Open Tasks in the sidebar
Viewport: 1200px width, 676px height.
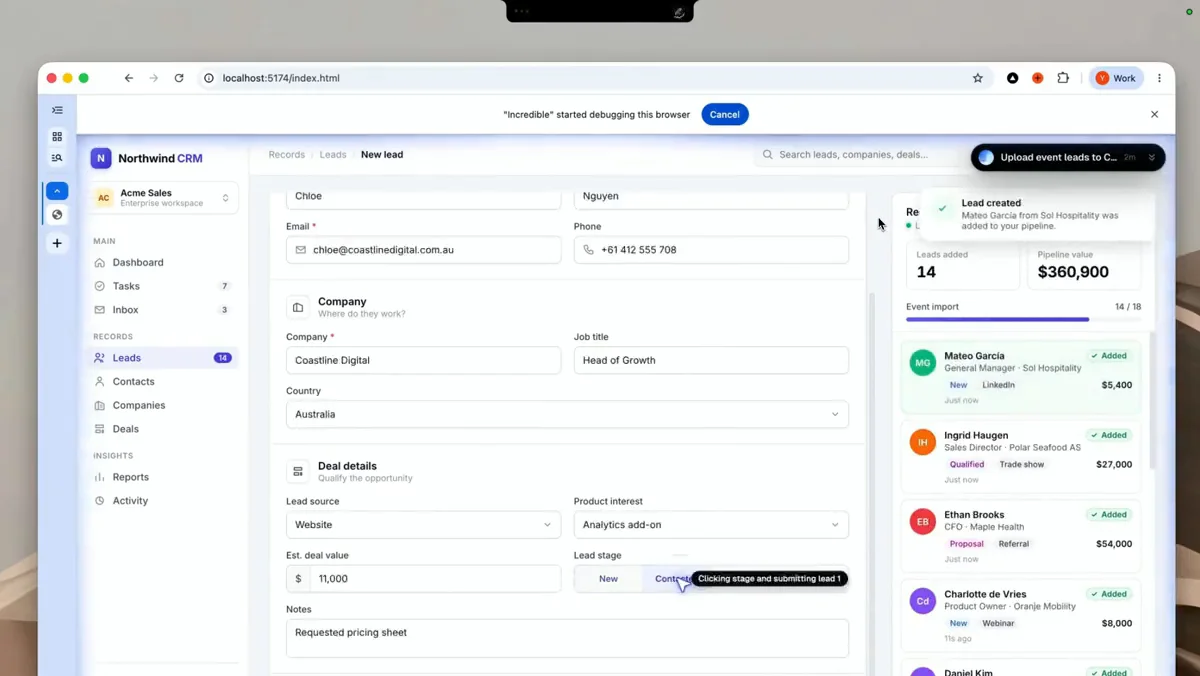164,286
